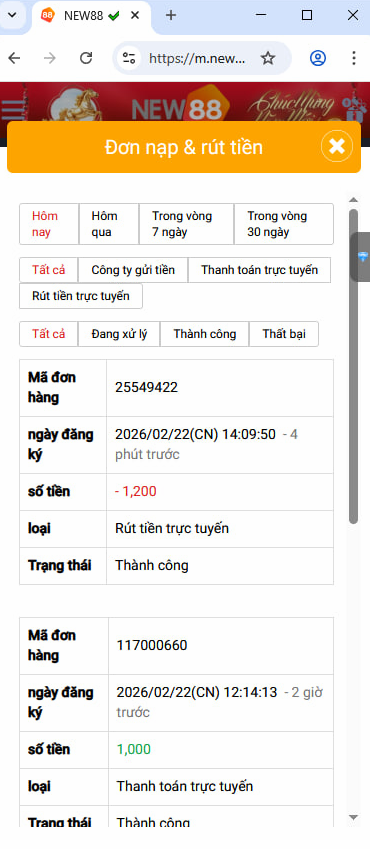
Task: Go back to previous page
Action: (14, 58)
